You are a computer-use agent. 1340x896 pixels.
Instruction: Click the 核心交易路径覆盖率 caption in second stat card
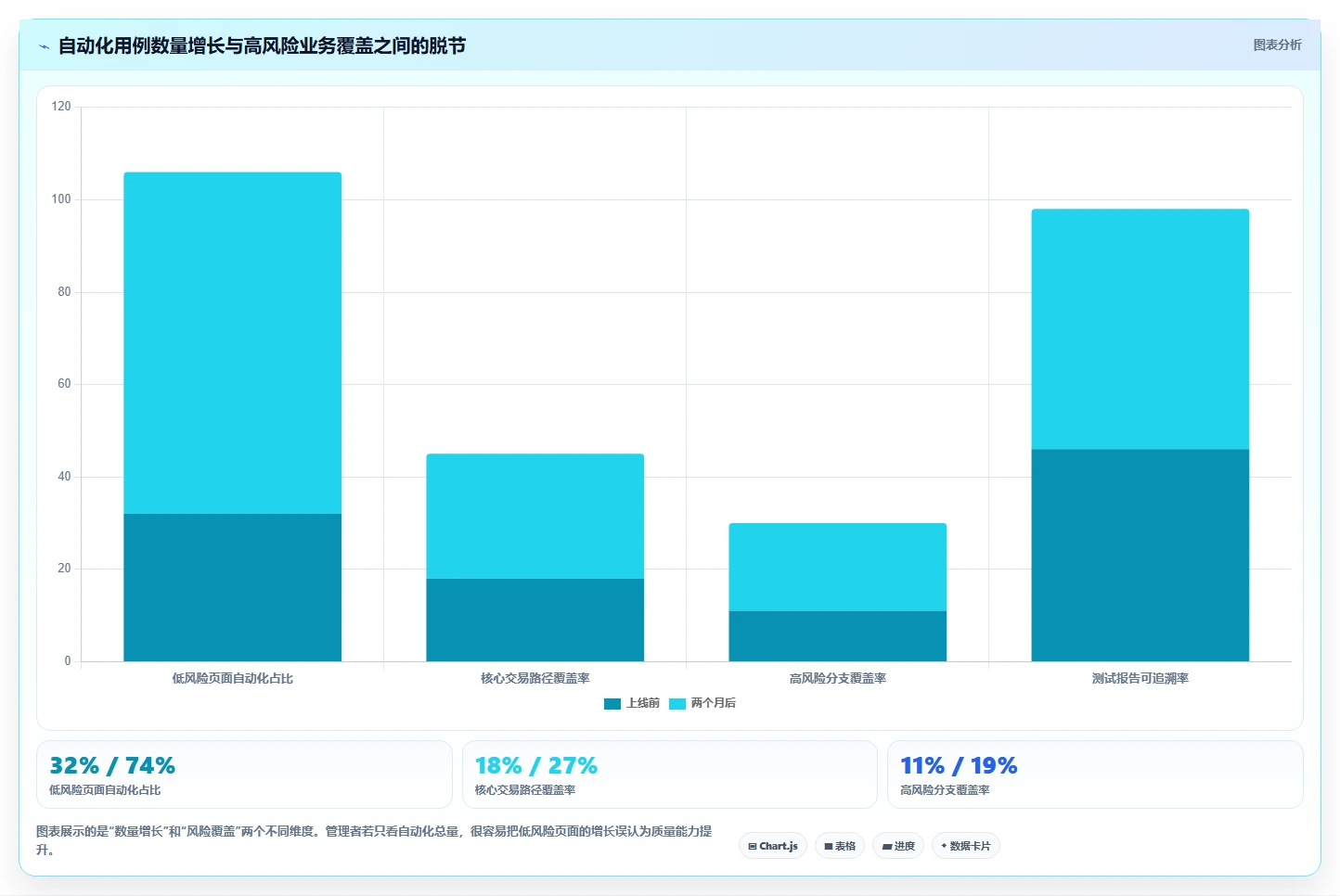[x=525, y=790]
